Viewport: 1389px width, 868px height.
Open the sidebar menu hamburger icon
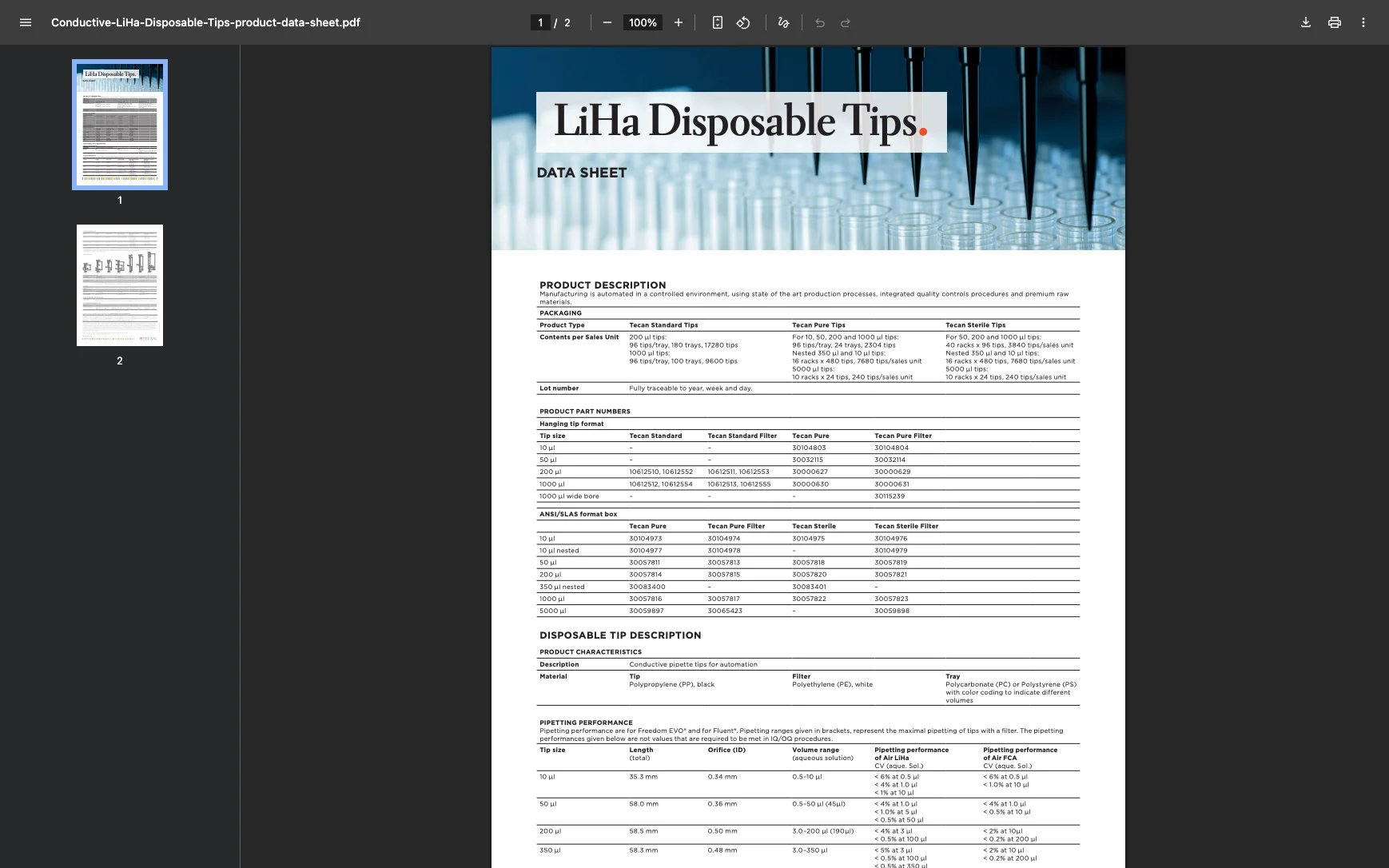26,22
